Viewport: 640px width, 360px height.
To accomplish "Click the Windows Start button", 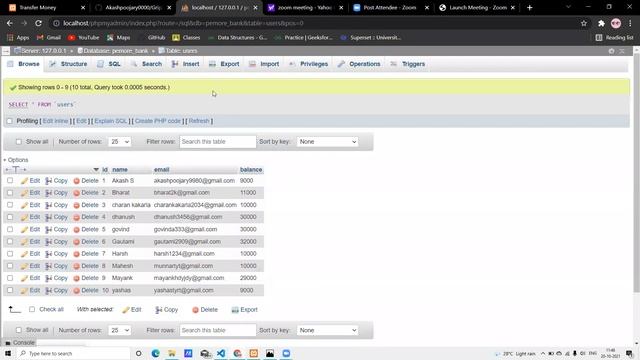I will click(x=8, y=353).
